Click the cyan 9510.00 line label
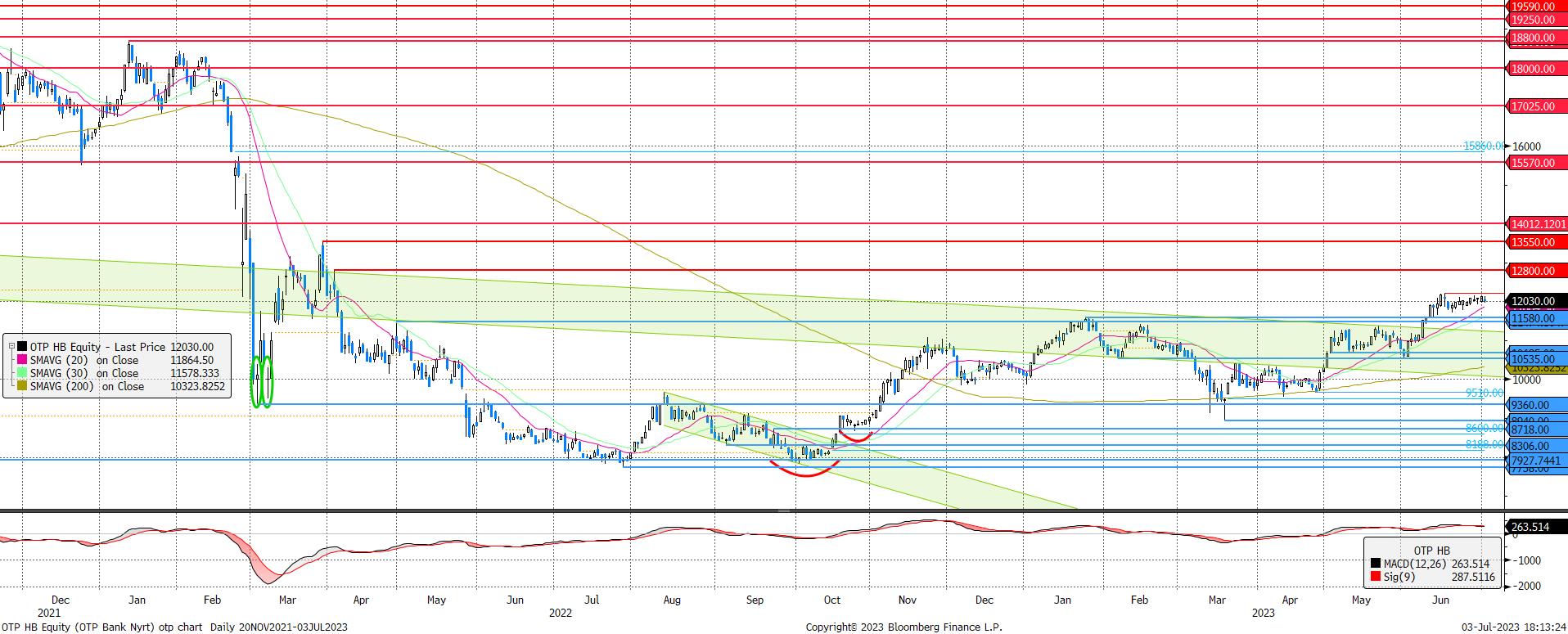1568x634 pixels. point(1485,393)
